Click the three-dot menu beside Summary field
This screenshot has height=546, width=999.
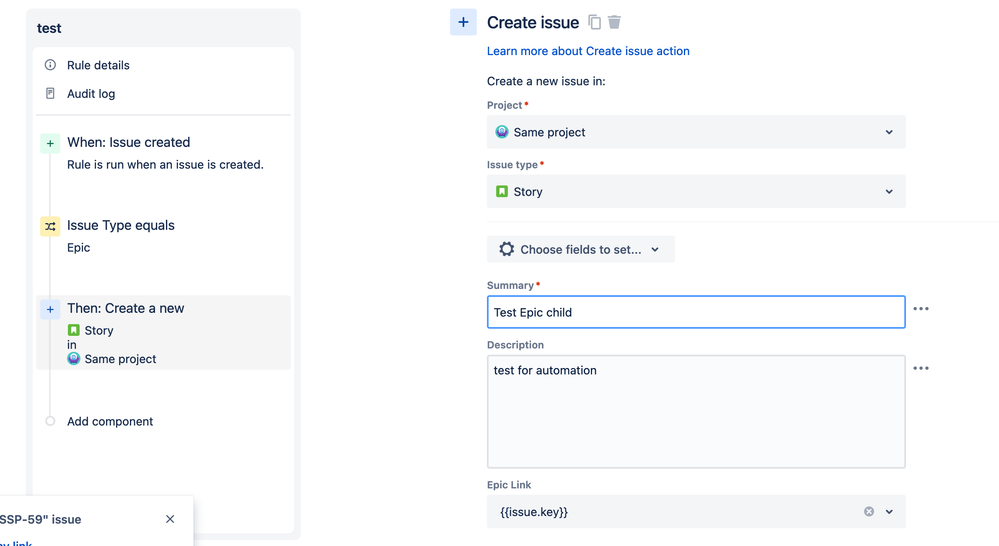click(x=921, y=309)
